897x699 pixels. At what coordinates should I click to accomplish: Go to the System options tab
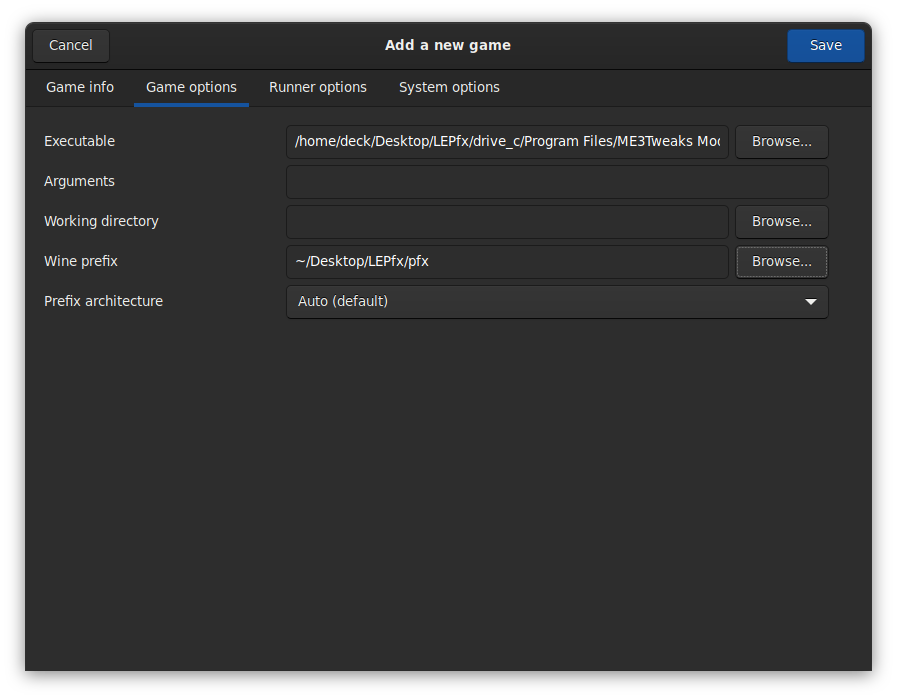[449, 87]
